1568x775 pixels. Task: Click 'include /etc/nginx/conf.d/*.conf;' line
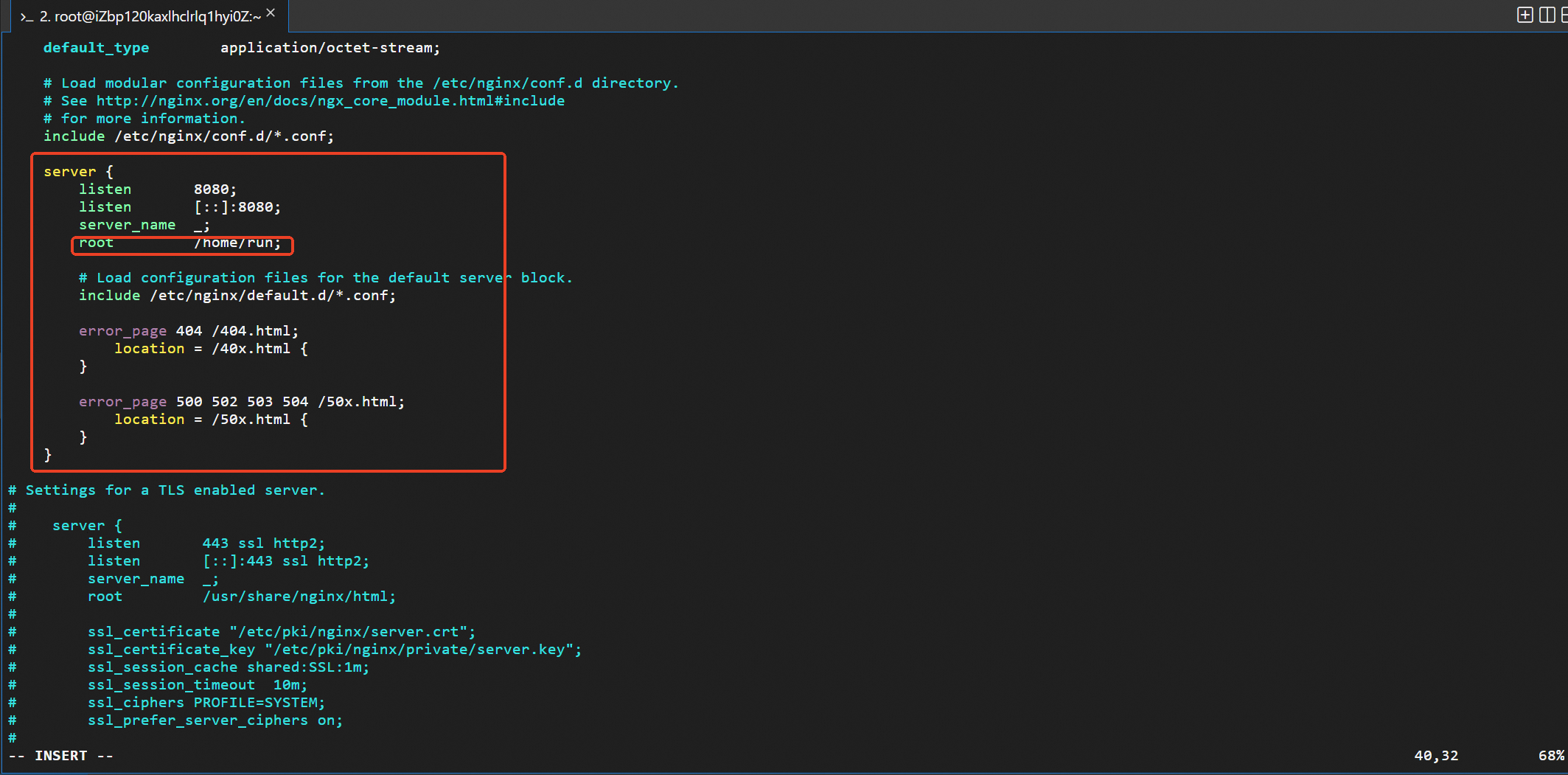point(189,136)
